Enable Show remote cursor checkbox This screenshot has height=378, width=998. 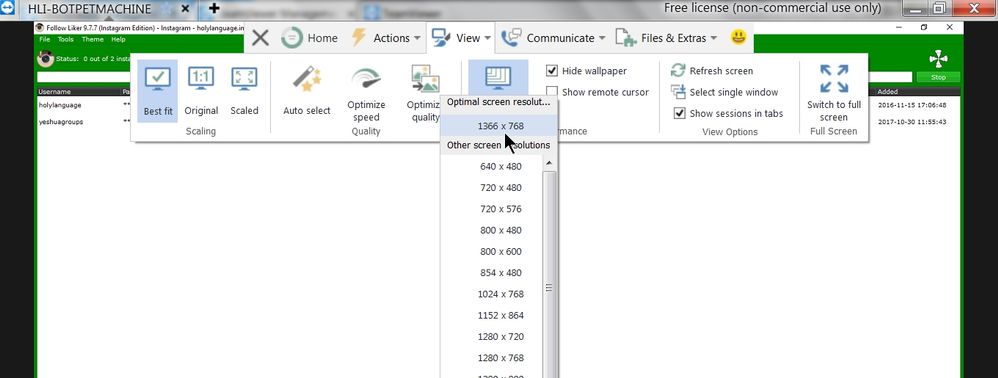pyautogui.click(x=552, y=92)
